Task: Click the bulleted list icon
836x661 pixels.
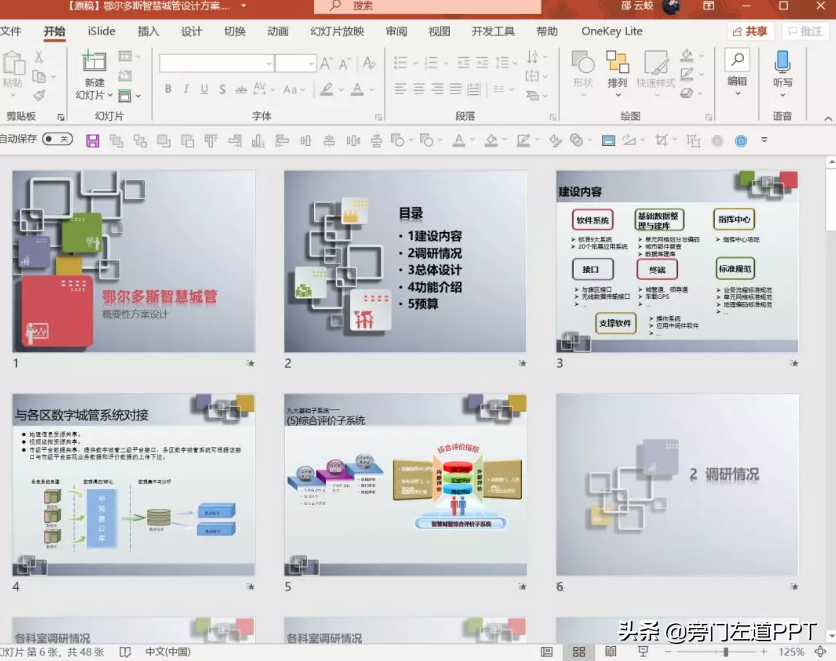Action: [x=400, y=63]
